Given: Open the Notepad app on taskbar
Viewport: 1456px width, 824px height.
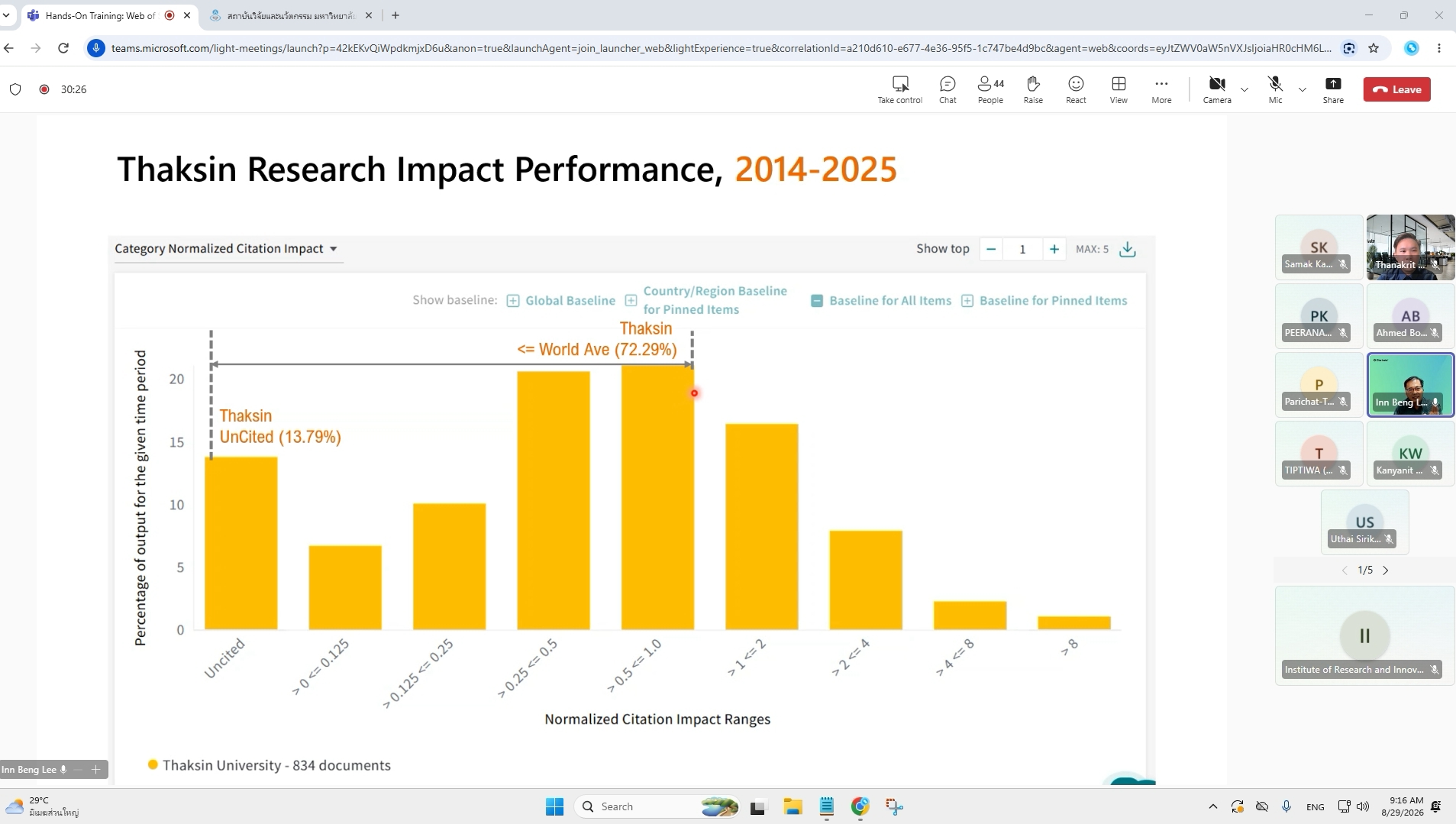Looking at the screenshot, I should click(827, 806).
